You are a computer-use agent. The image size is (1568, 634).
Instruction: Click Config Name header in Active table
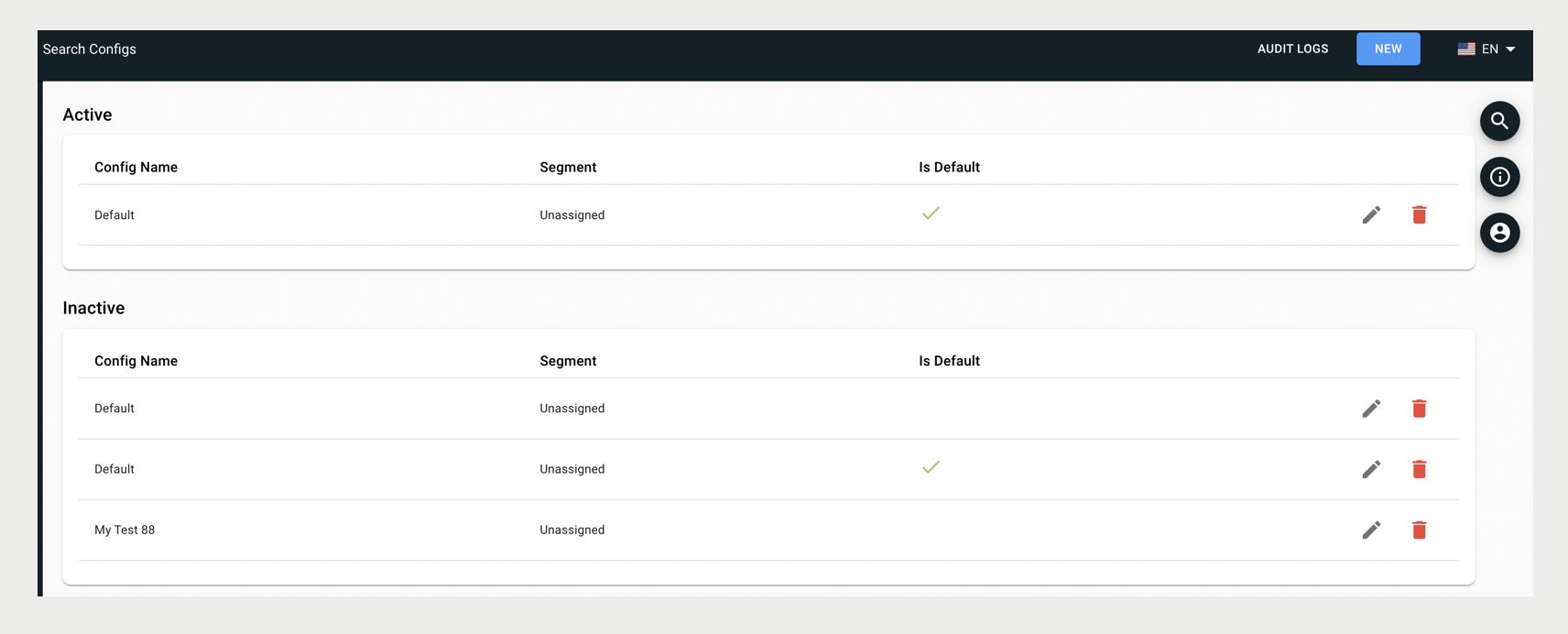click(x=136, y=167)
